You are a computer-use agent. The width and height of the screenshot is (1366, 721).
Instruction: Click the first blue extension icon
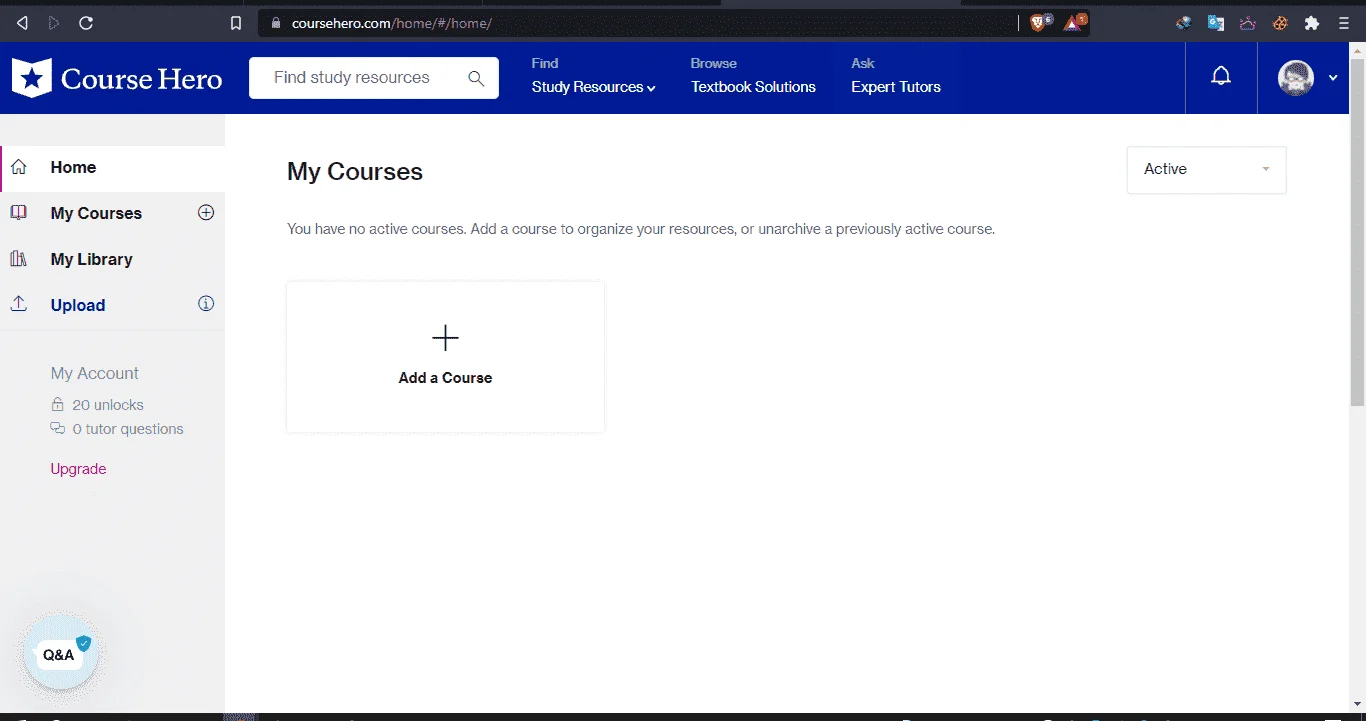pos(1184,23)
